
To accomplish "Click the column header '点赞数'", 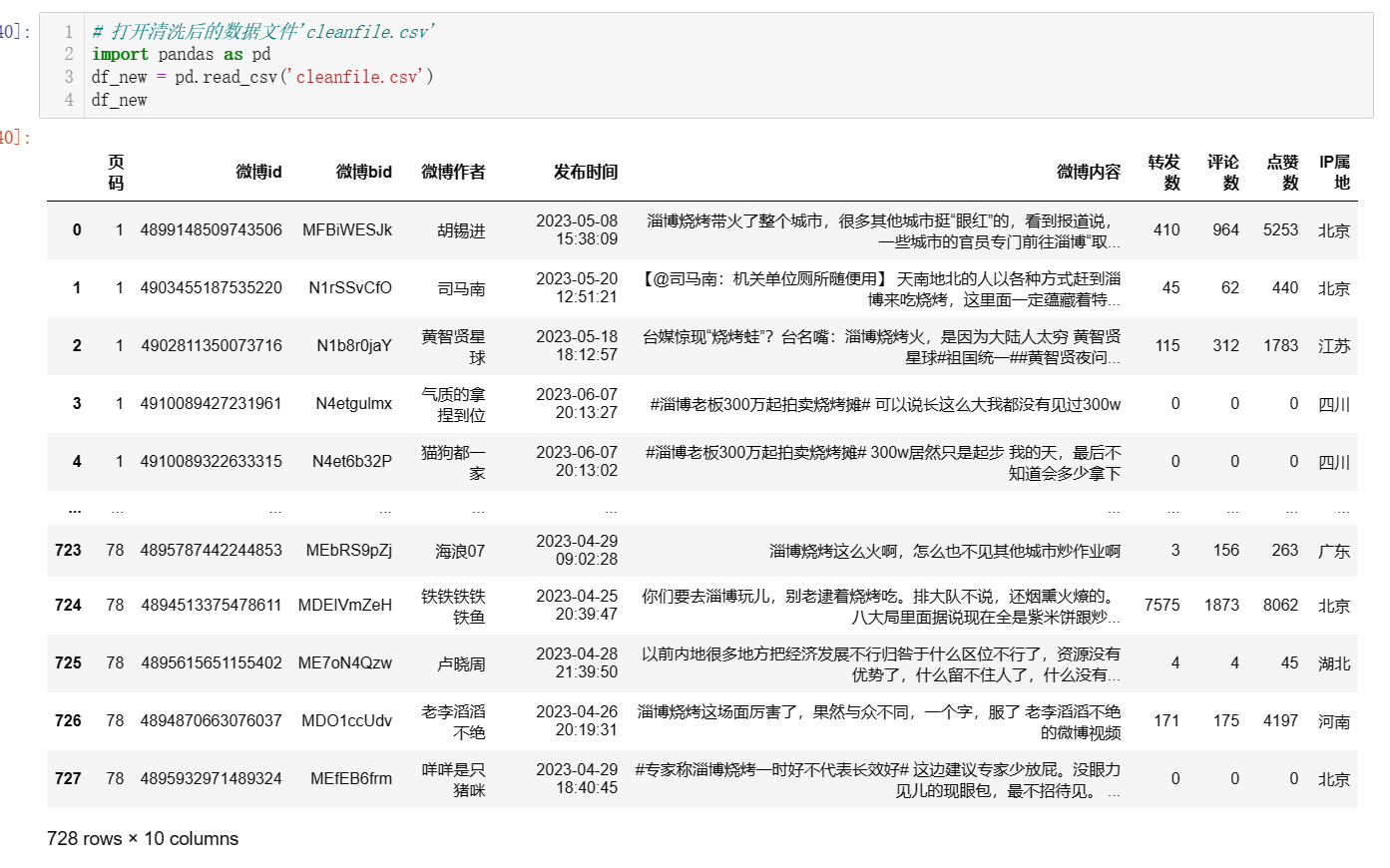I will point(1282,172).
